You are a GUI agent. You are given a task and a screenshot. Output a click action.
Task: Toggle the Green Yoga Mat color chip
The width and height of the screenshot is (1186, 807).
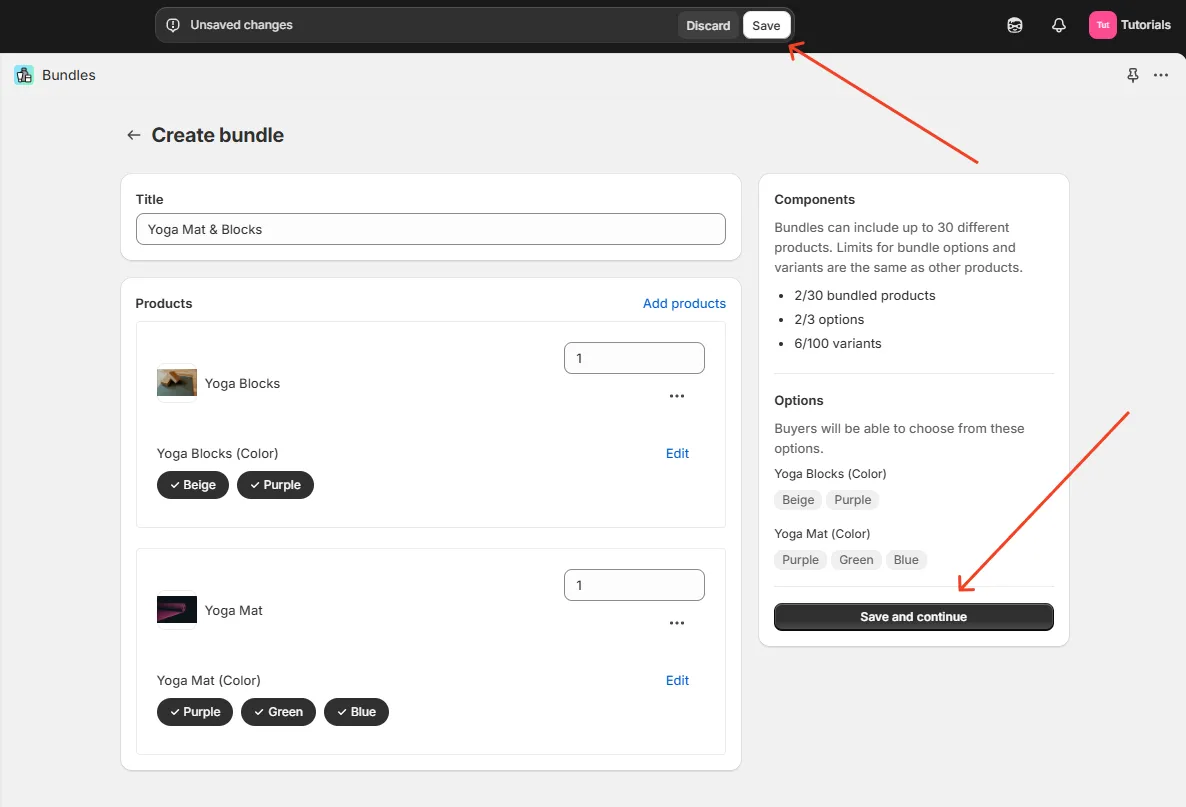[x=278, y=712]
